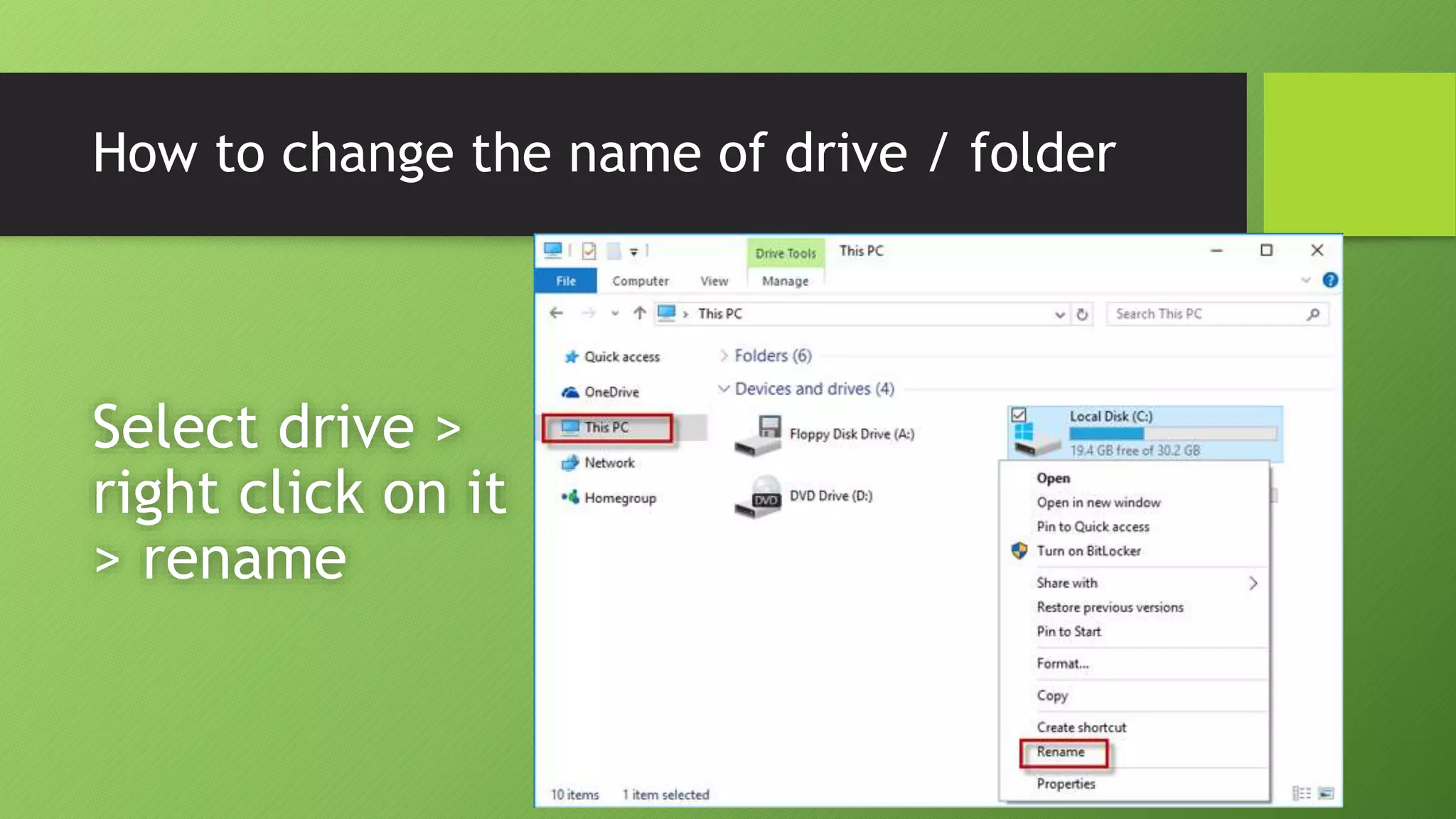Open the Manage tab under Drive Tools
The width and height of the screenshot is (1456, 819).
[x=785, y=281]
